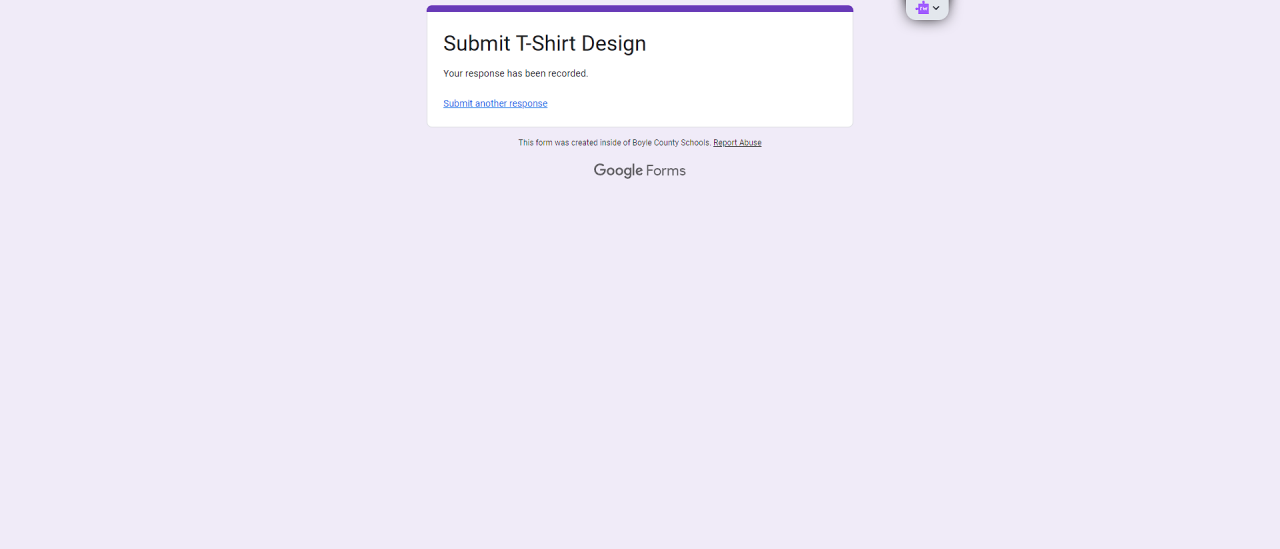Report this form via Report Abuse
The width and height of the screenshot is (1280, 549).
[737, 143]
